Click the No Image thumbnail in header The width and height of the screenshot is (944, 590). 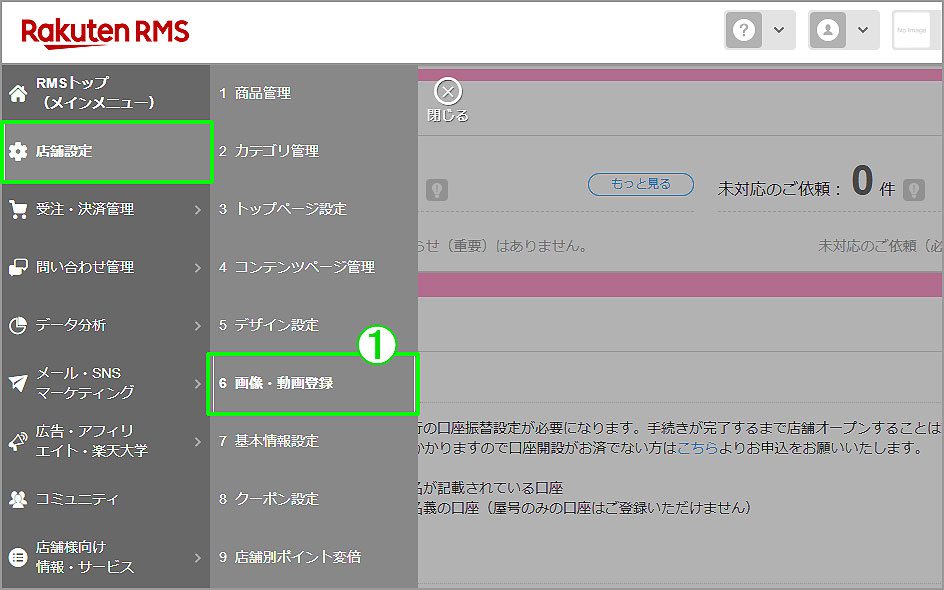point(913,29)
